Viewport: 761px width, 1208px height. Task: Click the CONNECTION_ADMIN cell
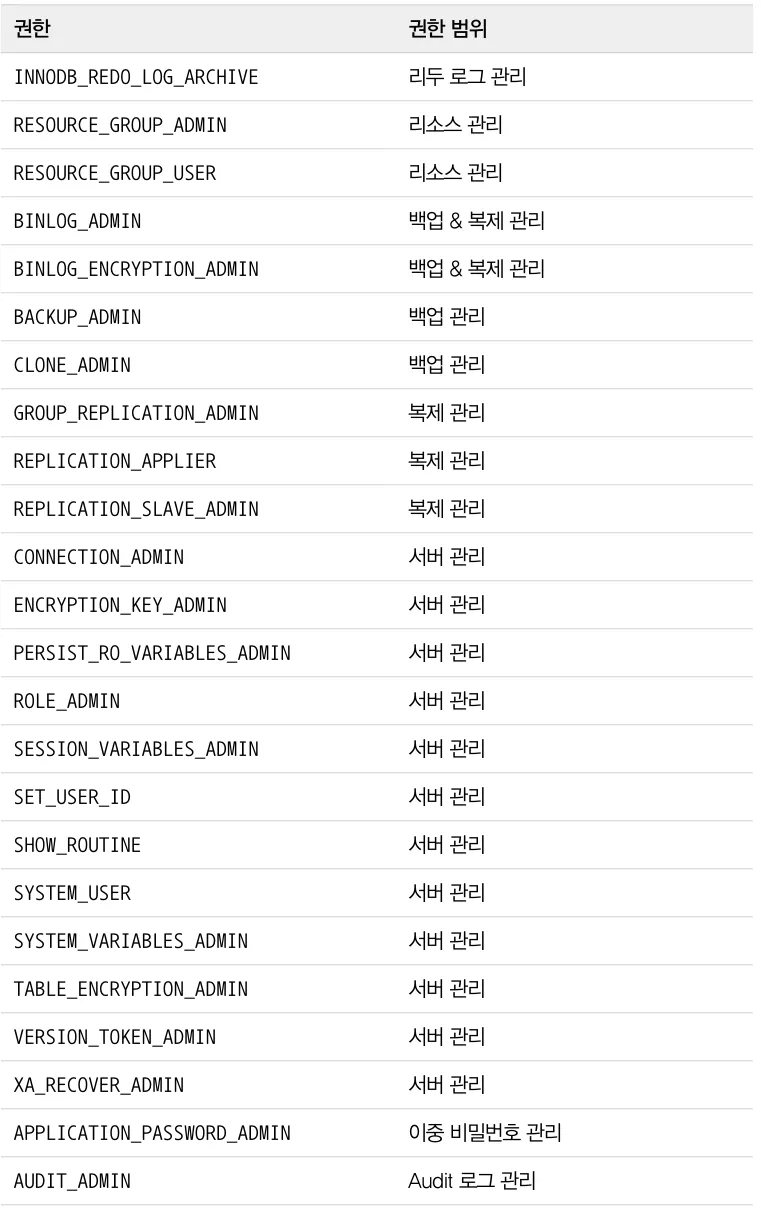point(99,558)
